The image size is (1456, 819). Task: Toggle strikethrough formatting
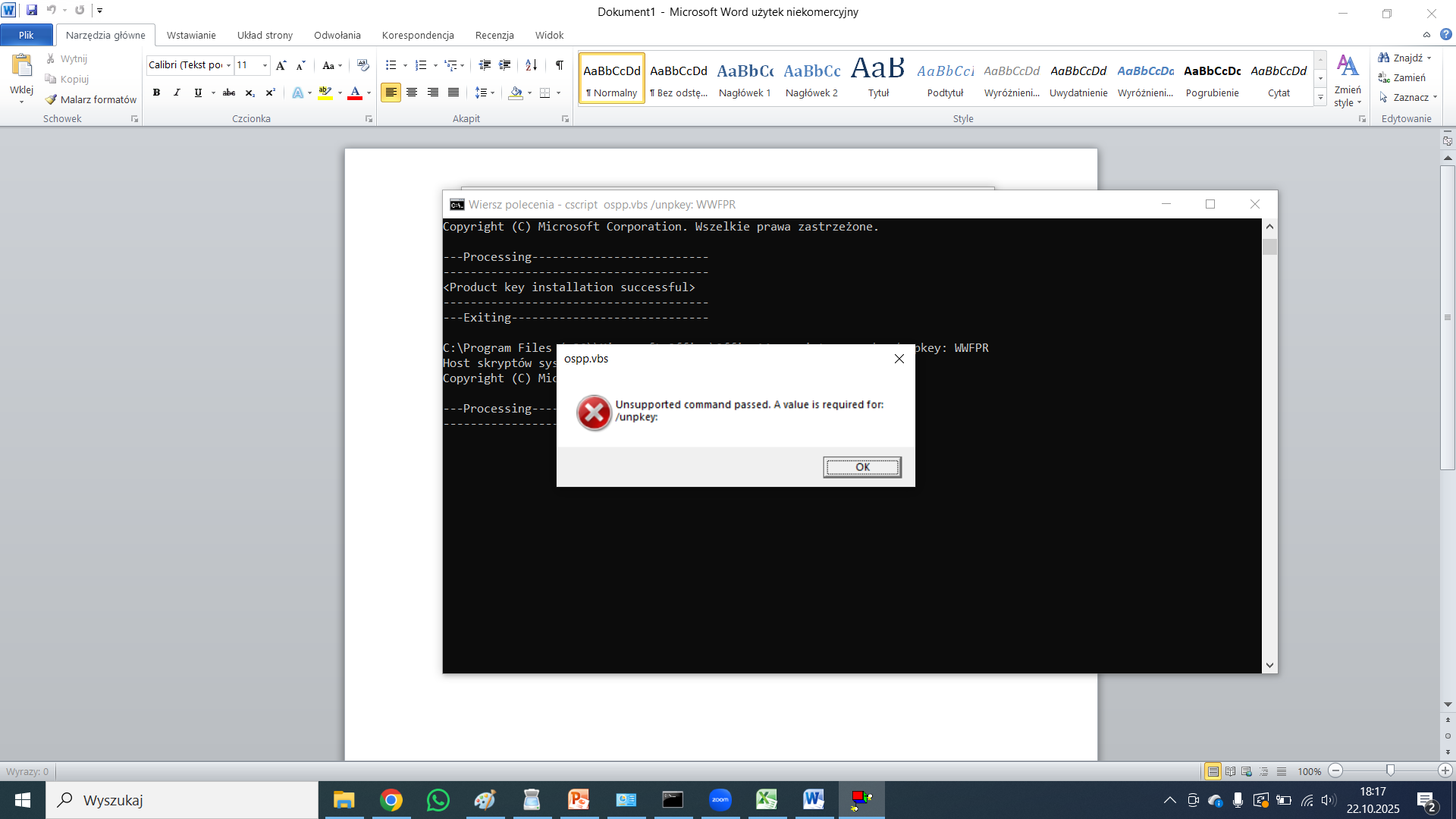click(229, 93)
